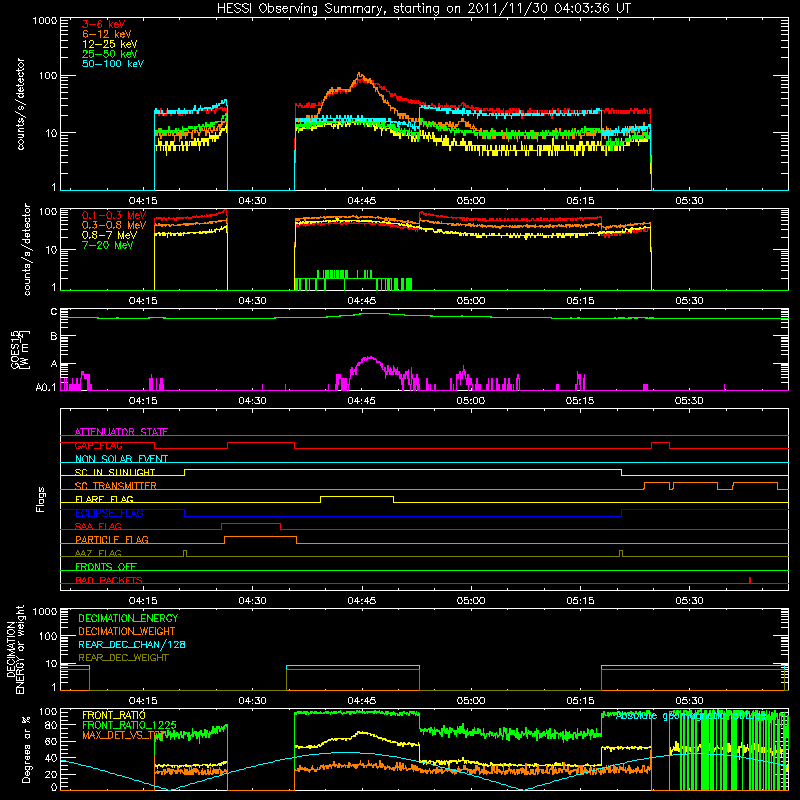
Task: Click the raised FLARE_FLAG segment near 04:45
Action: [357, 496]
